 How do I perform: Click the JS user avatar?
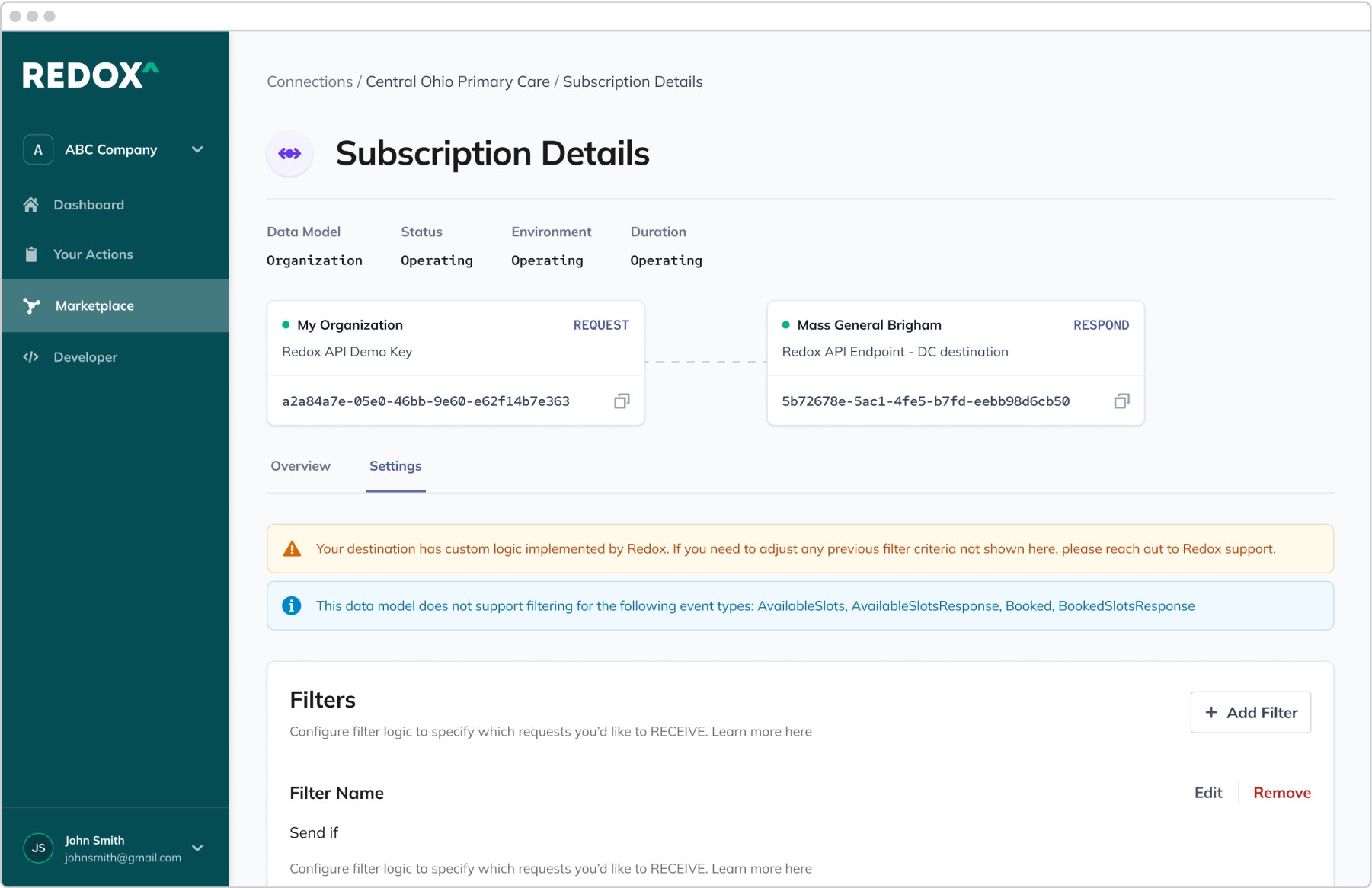point(39,848)
